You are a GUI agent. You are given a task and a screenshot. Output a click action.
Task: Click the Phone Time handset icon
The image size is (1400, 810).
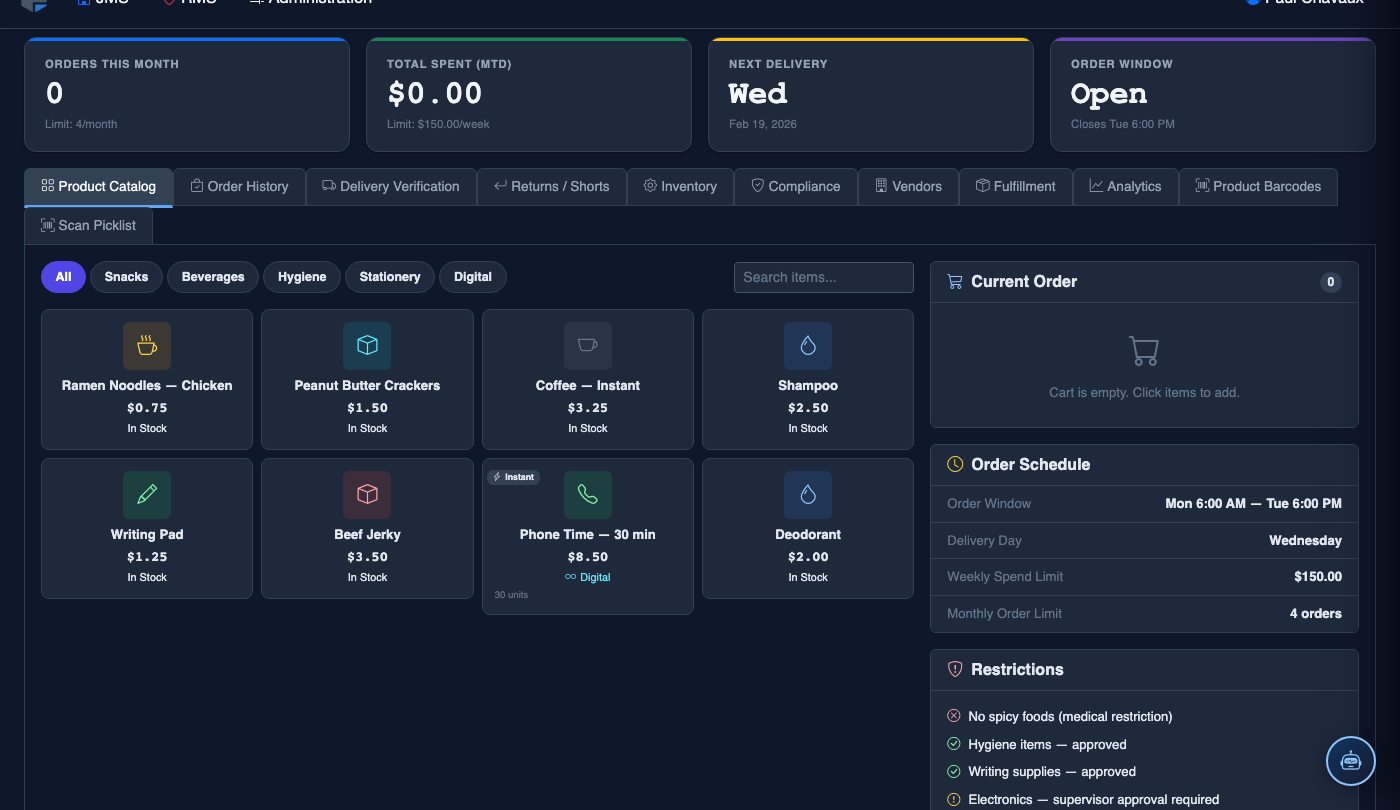point(588,495)
